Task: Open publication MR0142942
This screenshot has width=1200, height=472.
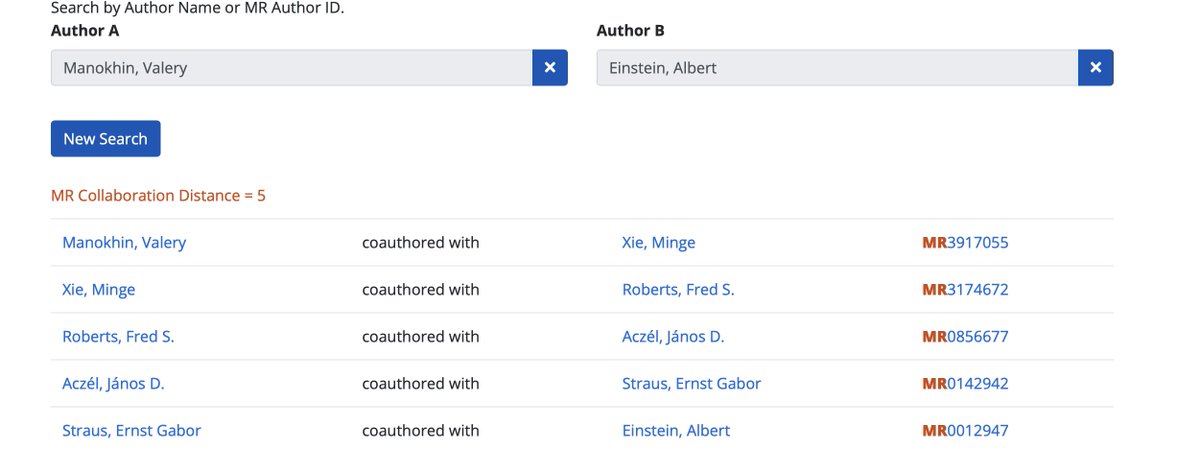Action: (965, 383)
